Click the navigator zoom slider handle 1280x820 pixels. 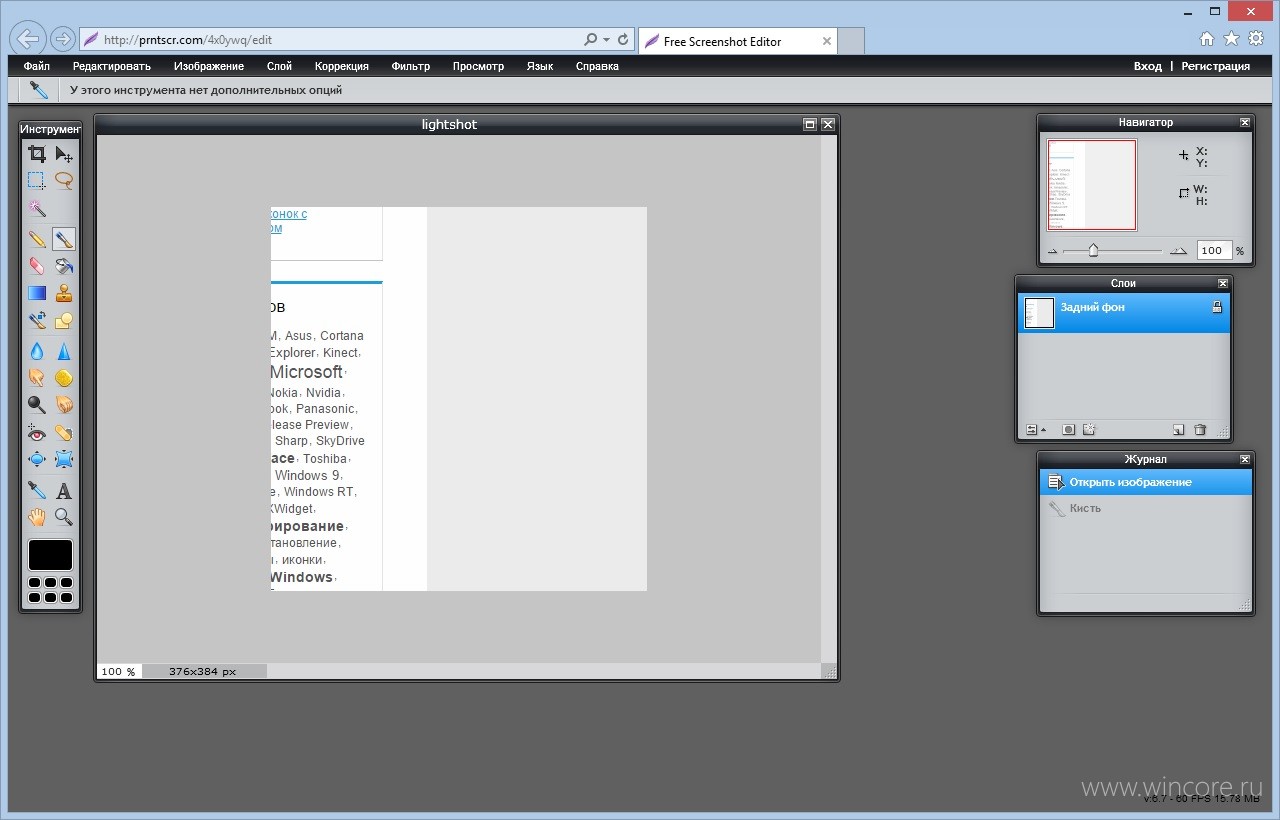click(x=1093, y=250)
